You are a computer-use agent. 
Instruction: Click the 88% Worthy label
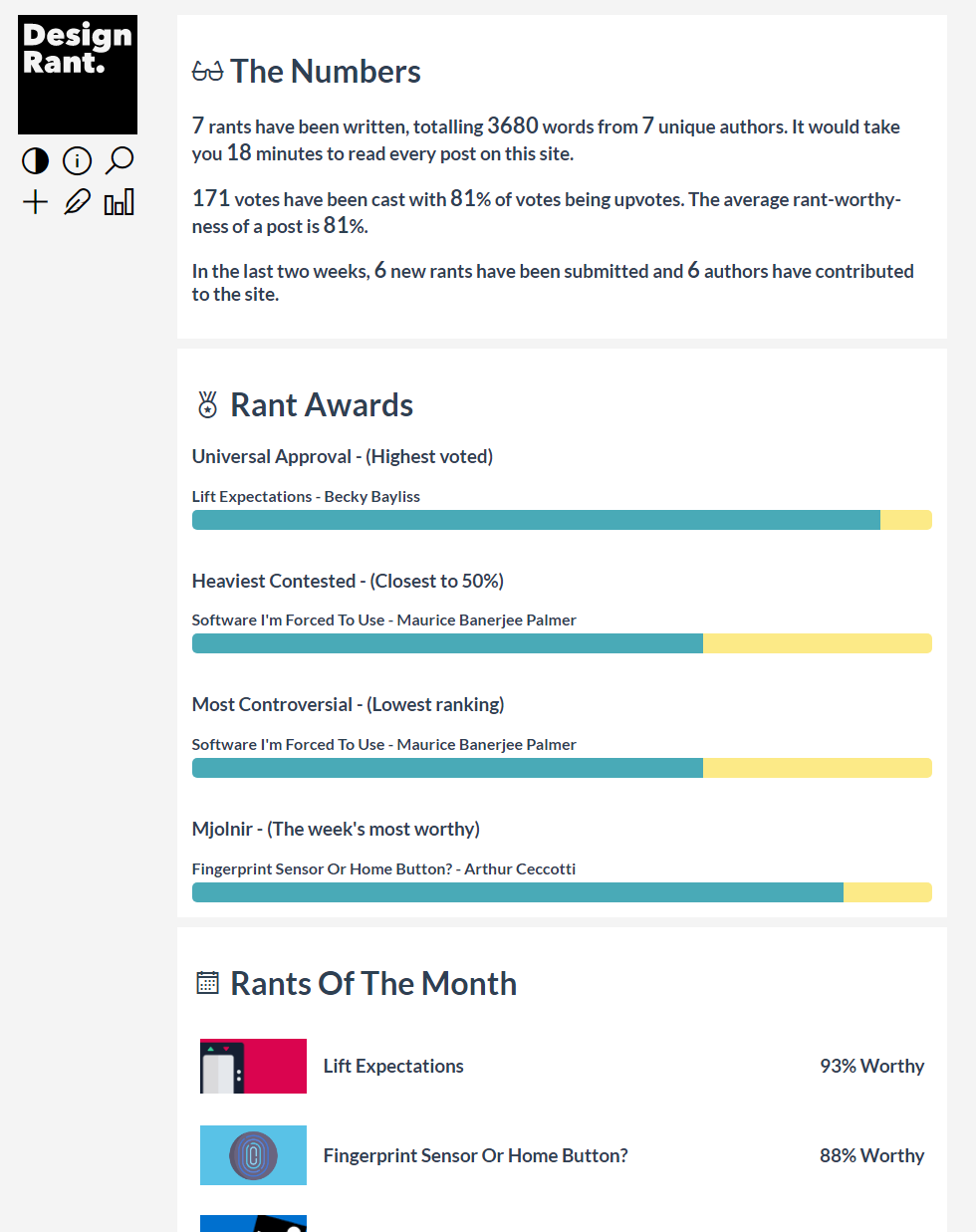pyautogui.click(x=871, y=1155)
